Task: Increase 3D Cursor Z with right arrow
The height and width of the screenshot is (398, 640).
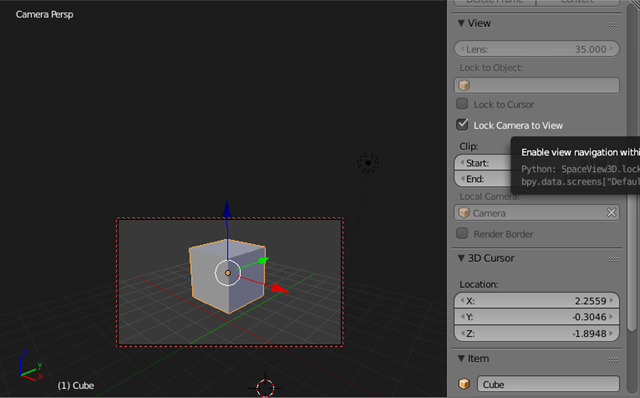Action: tap(611, 333)
